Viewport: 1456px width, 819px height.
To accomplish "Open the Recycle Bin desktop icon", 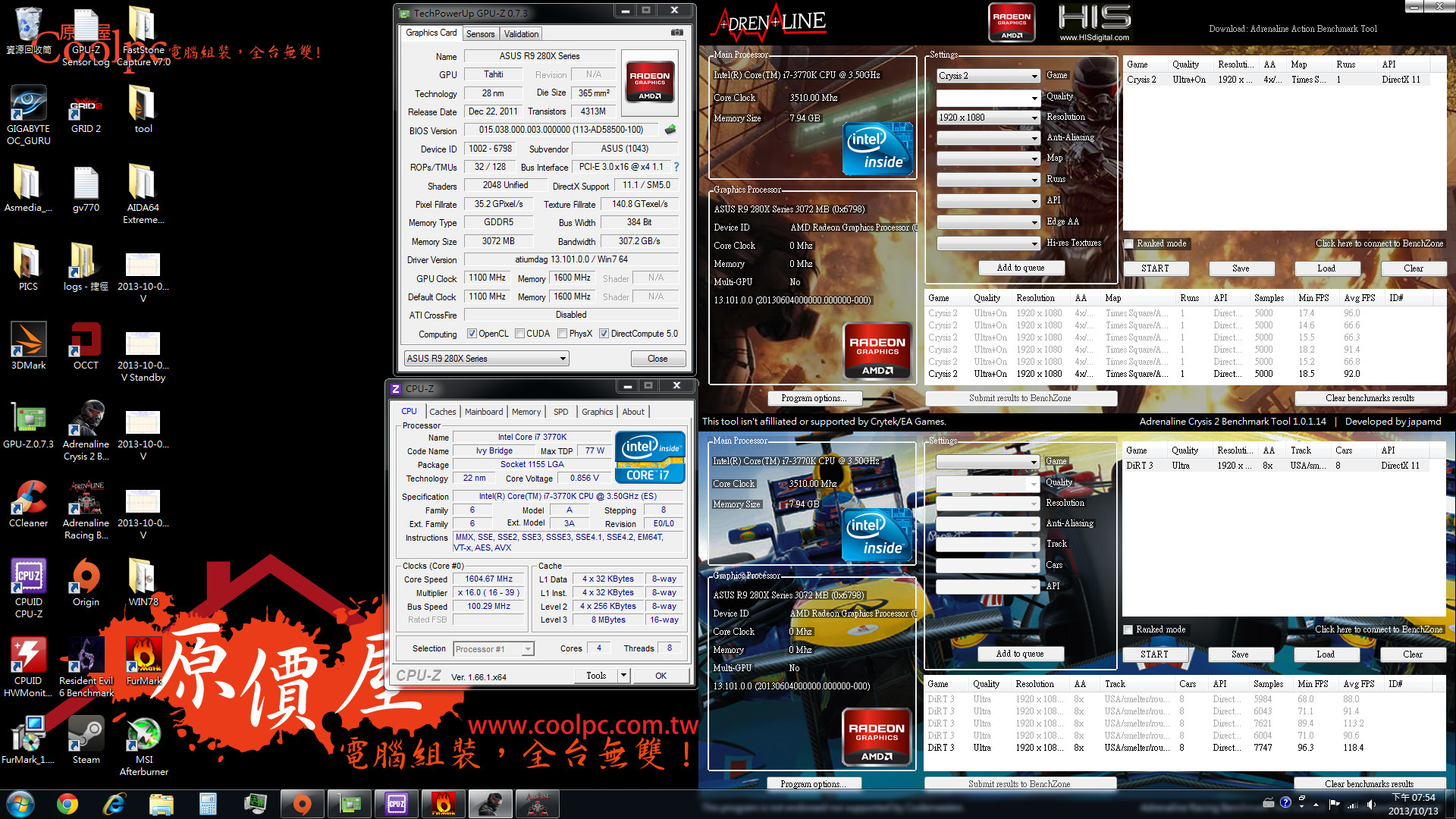I will [28, 30].
